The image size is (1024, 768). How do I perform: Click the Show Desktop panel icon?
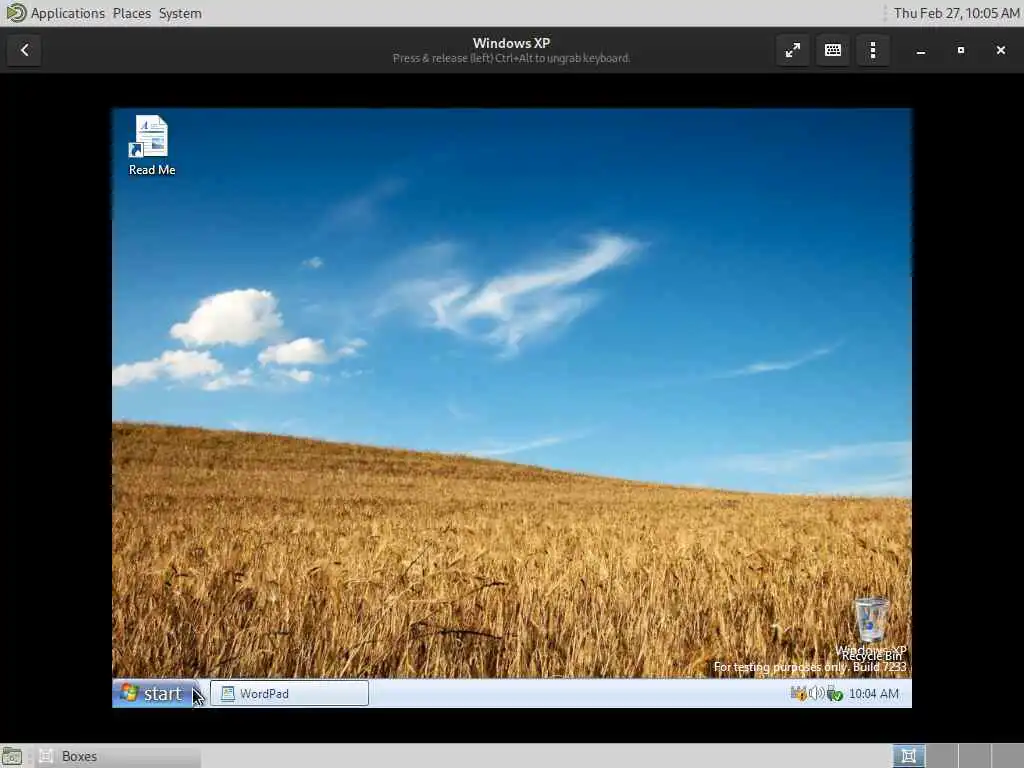click(12, 756)
